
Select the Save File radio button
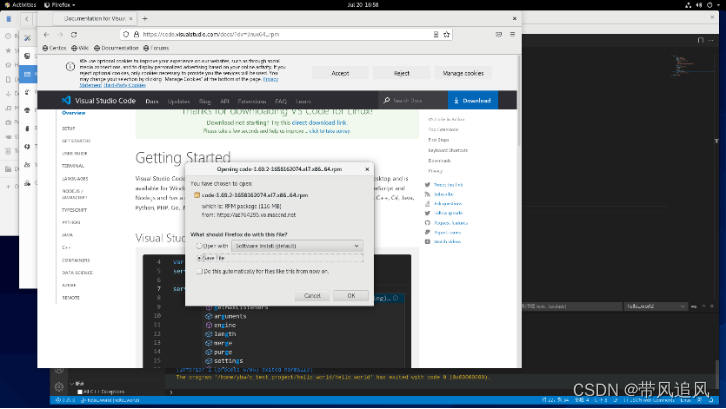(199, 258)
